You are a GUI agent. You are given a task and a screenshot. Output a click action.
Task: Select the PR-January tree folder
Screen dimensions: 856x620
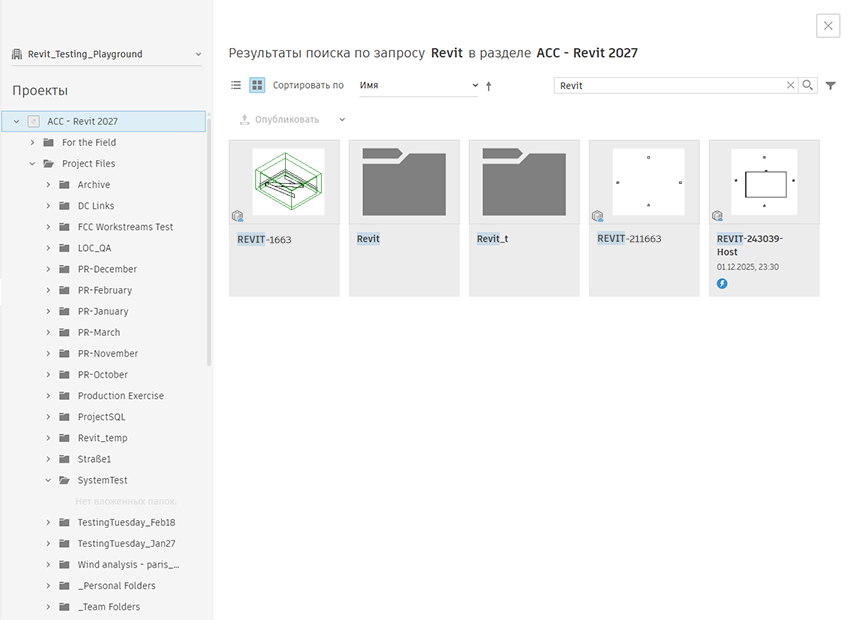point(103,311)
